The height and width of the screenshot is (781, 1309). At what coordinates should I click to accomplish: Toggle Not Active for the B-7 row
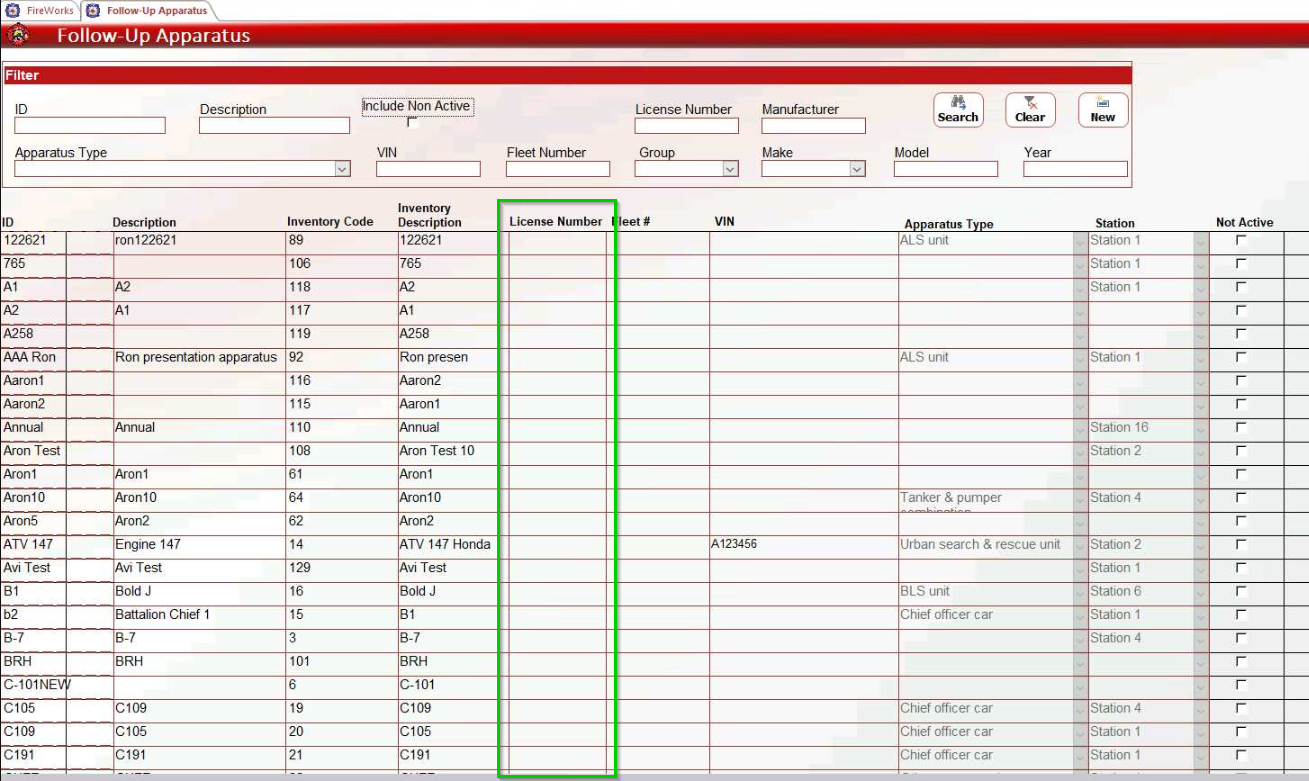point(1241,638)
